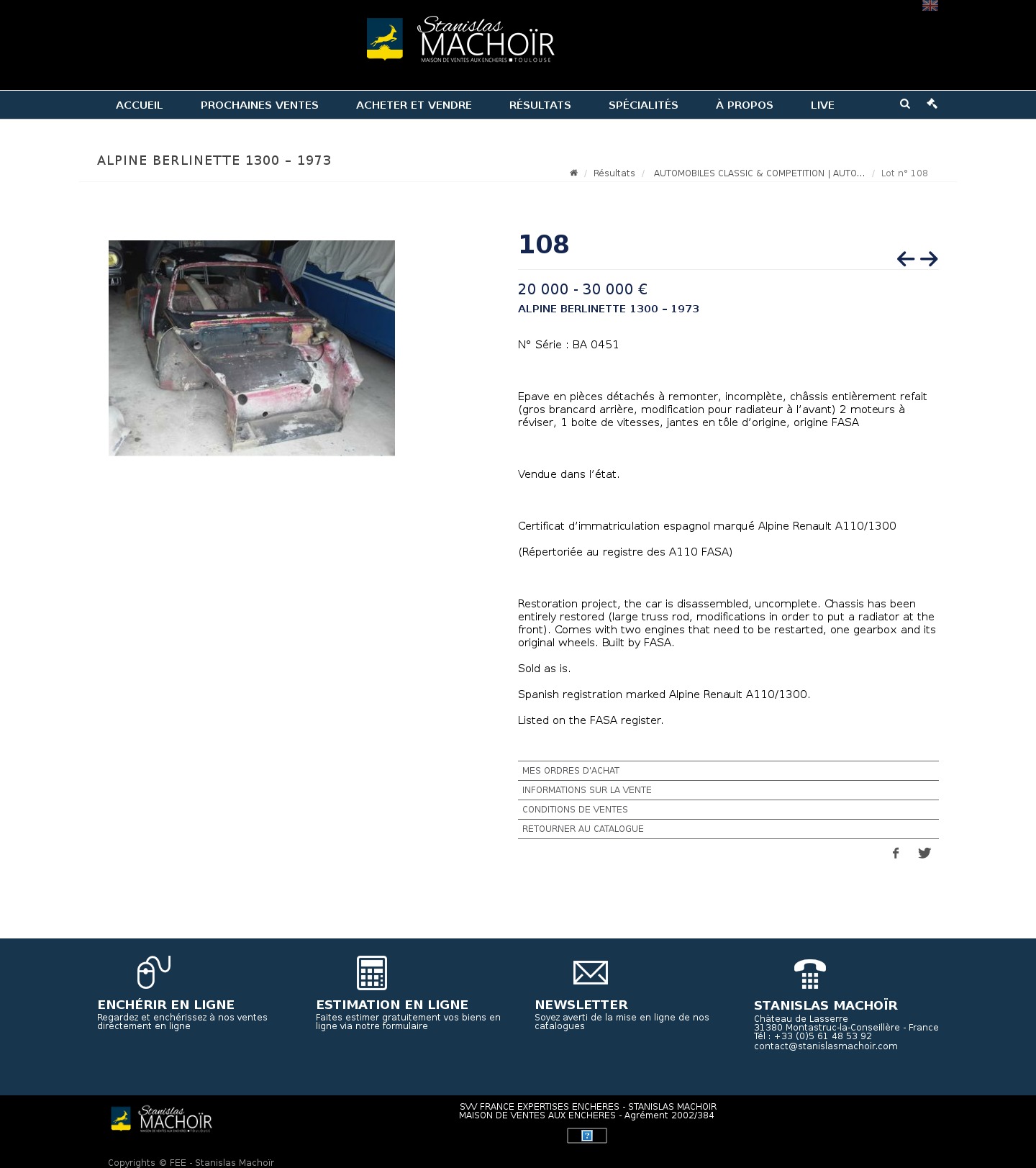
Task: Enlarge the Alpine Berlinette wreck photo
Action: [x=252, y=348]
